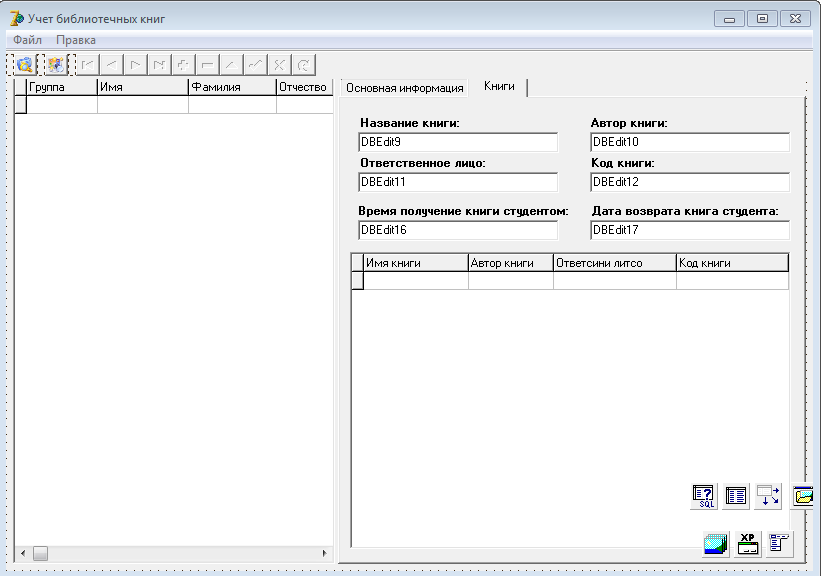Click left arrow of horizontal scrollbar
The height and width of the screenshot is (576, 821).
coord(23,553)
